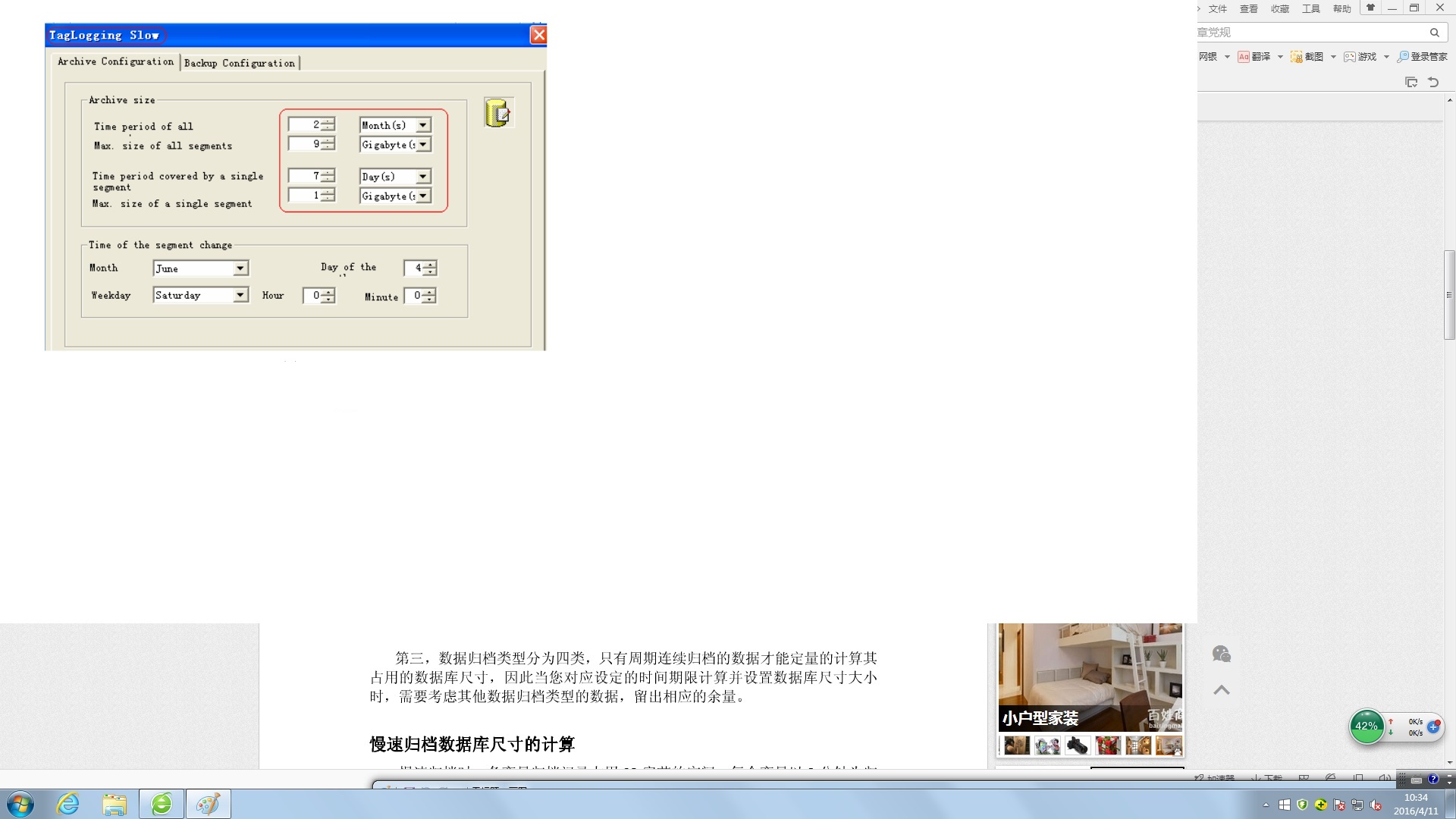Open the 翻译 translate tool
The width and height of the screenshot is (1456, 819).
click(1254, 57)
